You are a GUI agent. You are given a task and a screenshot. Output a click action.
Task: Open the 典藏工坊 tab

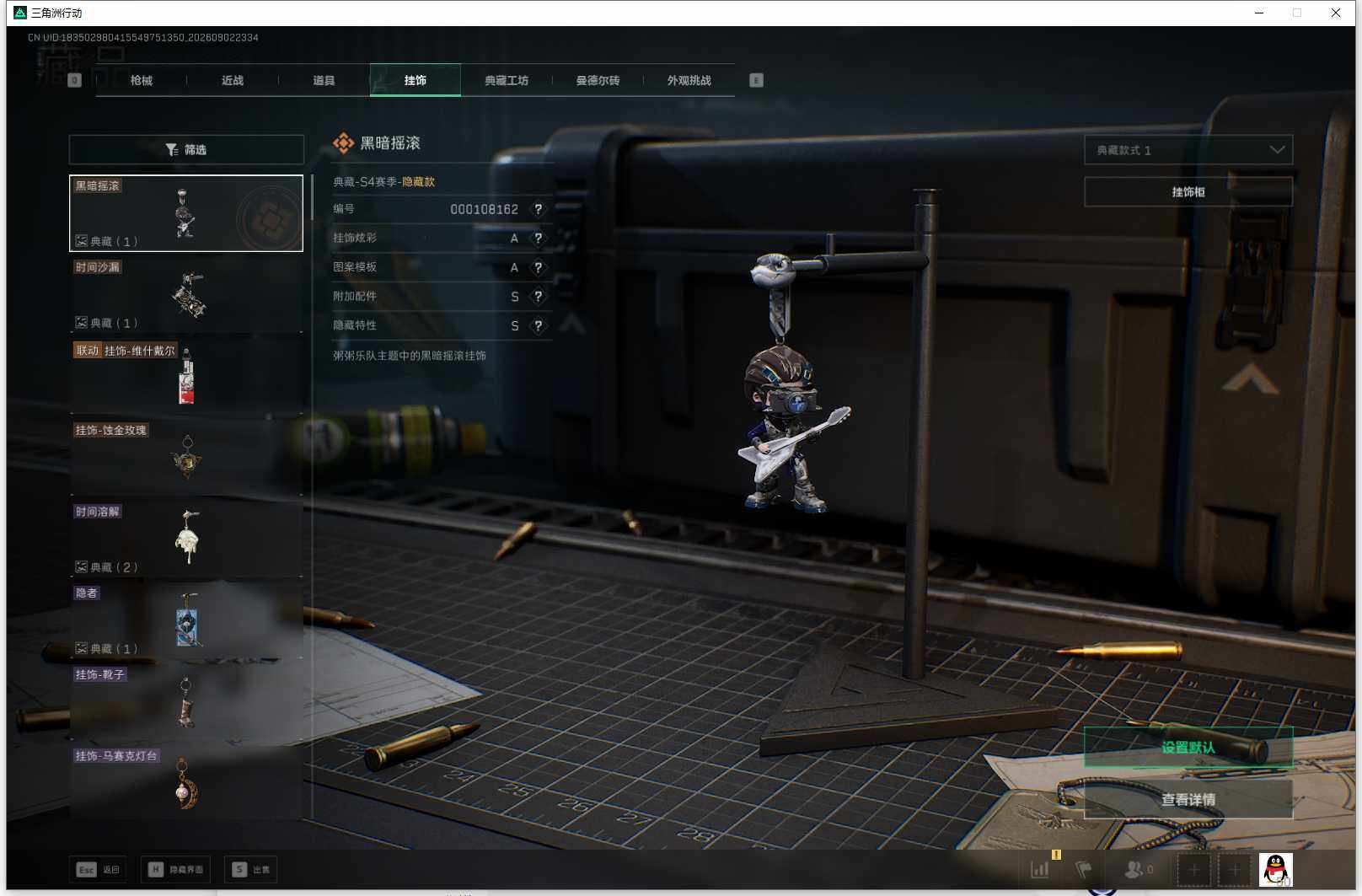coord(507,80)
